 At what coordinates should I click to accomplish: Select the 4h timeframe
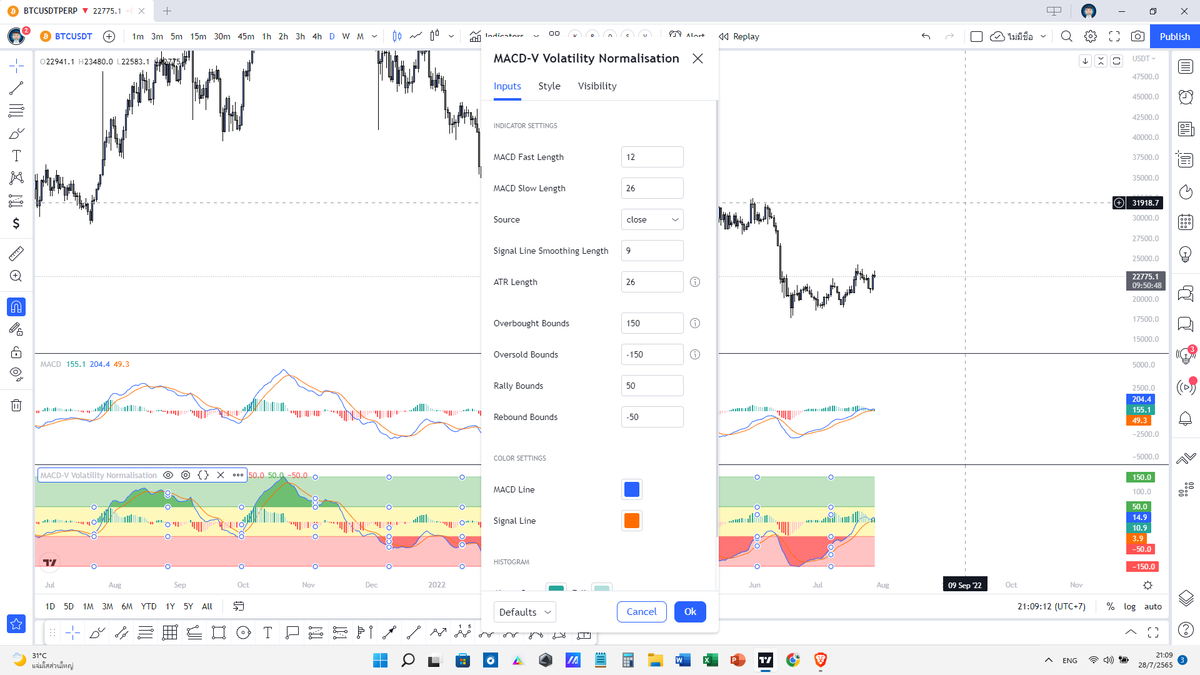pyautogui.click(x=317, y=36)
